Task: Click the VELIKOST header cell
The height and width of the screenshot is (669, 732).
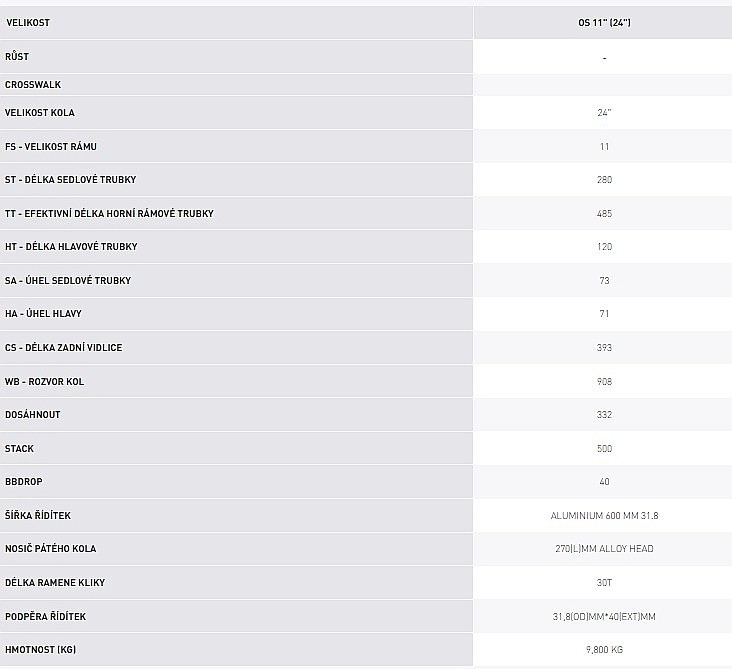Action: (x=28, y=22)
